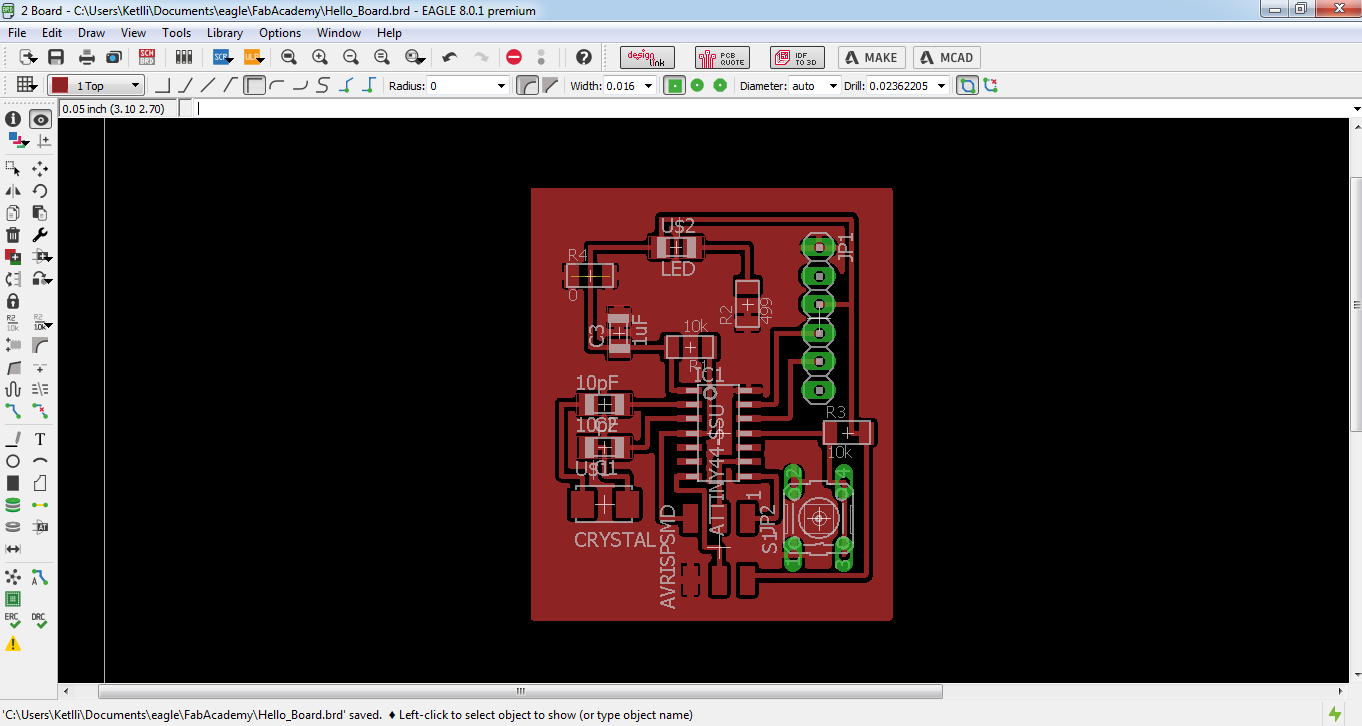The width and height of the screenshot is (1362, 726).
Task: Click the red layer color swatch
Action: (x=60, y=86)
